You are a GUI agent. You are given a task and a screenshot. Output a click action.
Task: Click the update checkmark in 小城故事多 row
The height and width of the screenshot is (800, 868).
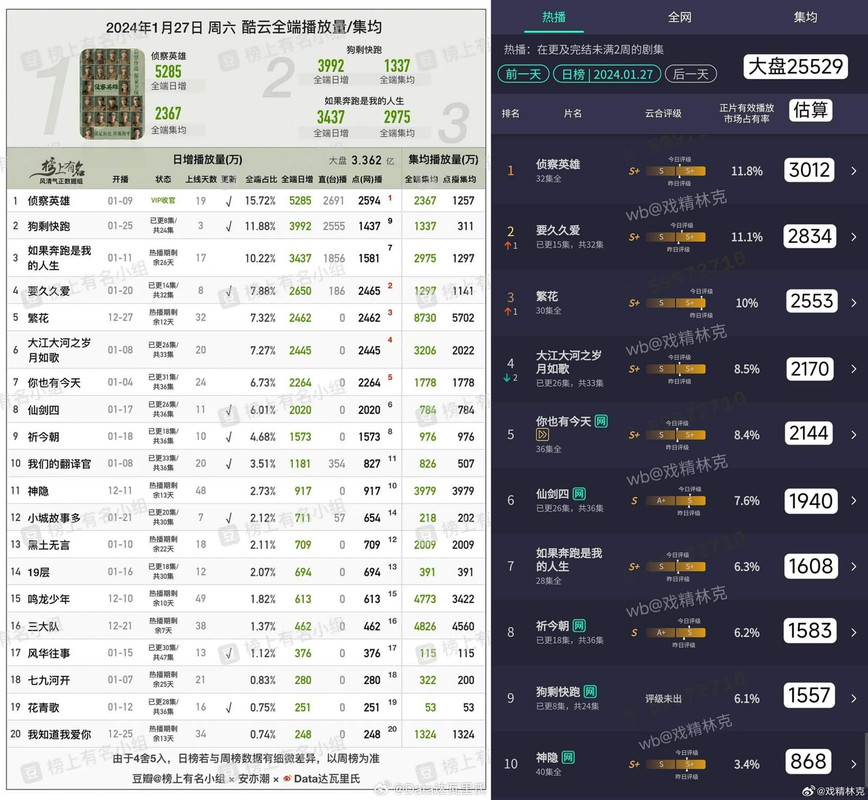coord(229,519)
